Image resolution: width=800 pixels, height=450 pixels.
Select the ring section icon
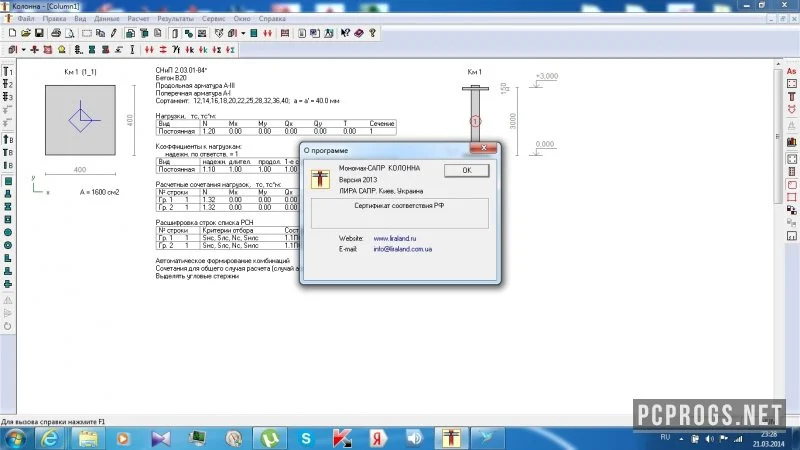[8, 245]
